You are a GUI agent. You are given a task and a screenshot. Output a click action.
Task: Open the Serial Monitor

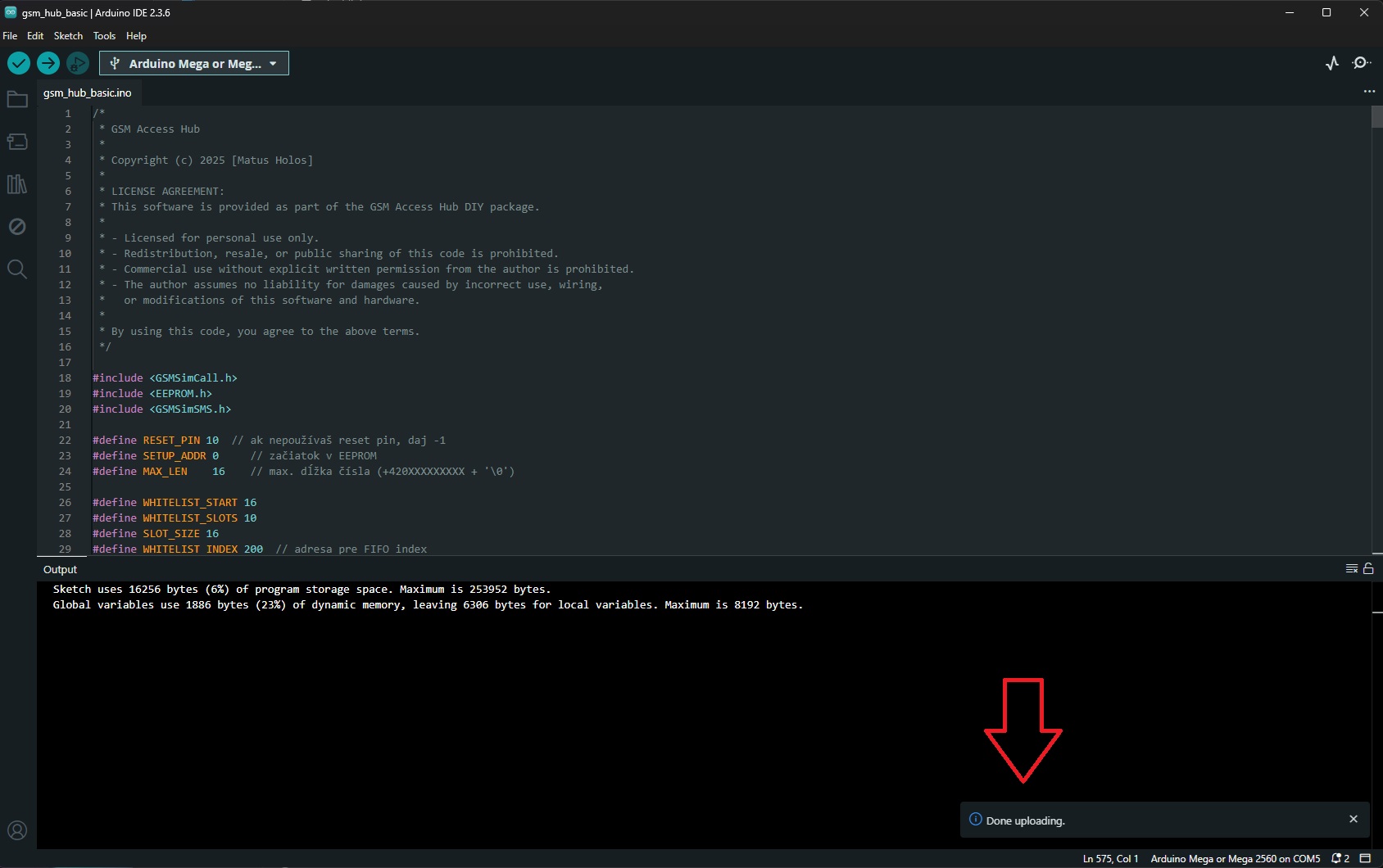coord(1362,63)
